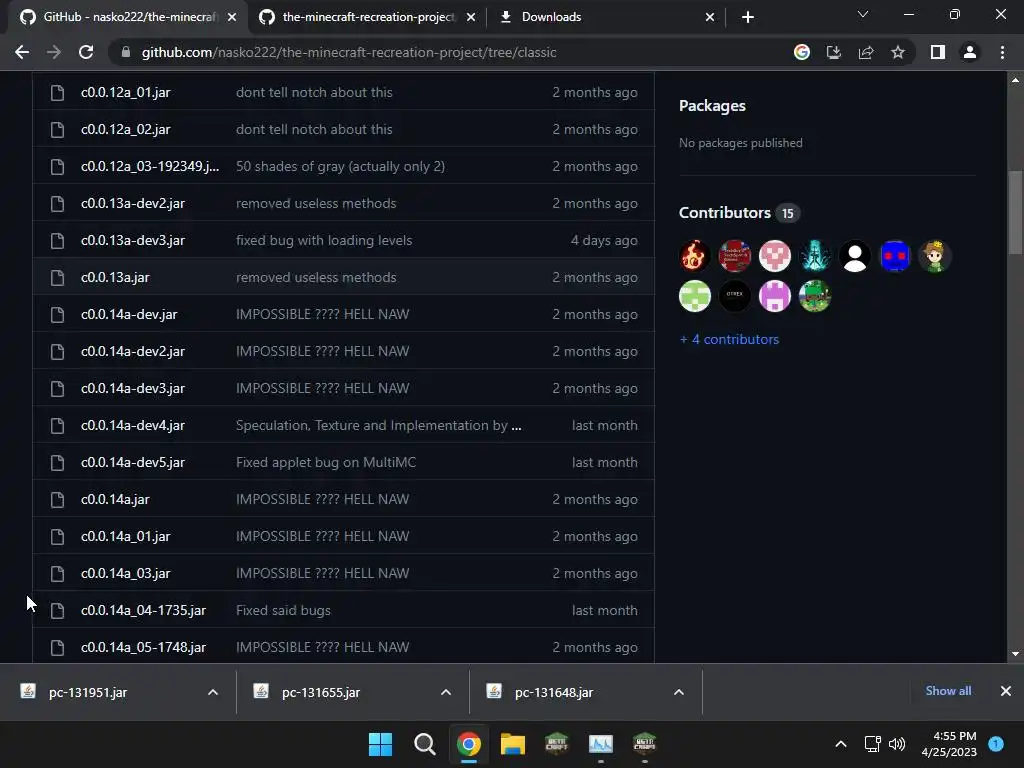1024x768 pixels.
Task: Click '+ 4 contributors' link
Action: pyautogui.click(x=729, y=339)
